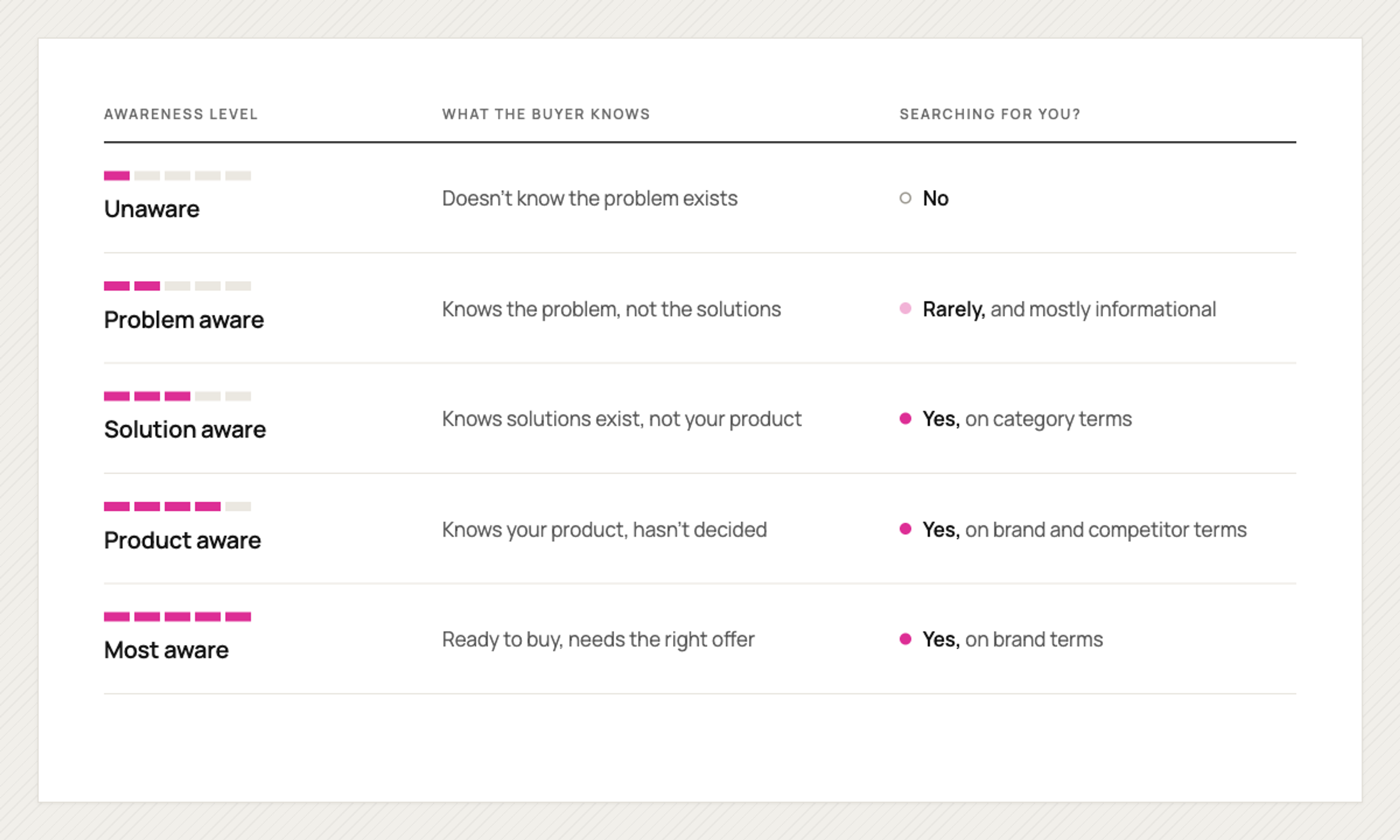Click the level meter above 'Solution aware'
The width and height of the screenshot is (1400, 840).
click(x=177, y=396)
